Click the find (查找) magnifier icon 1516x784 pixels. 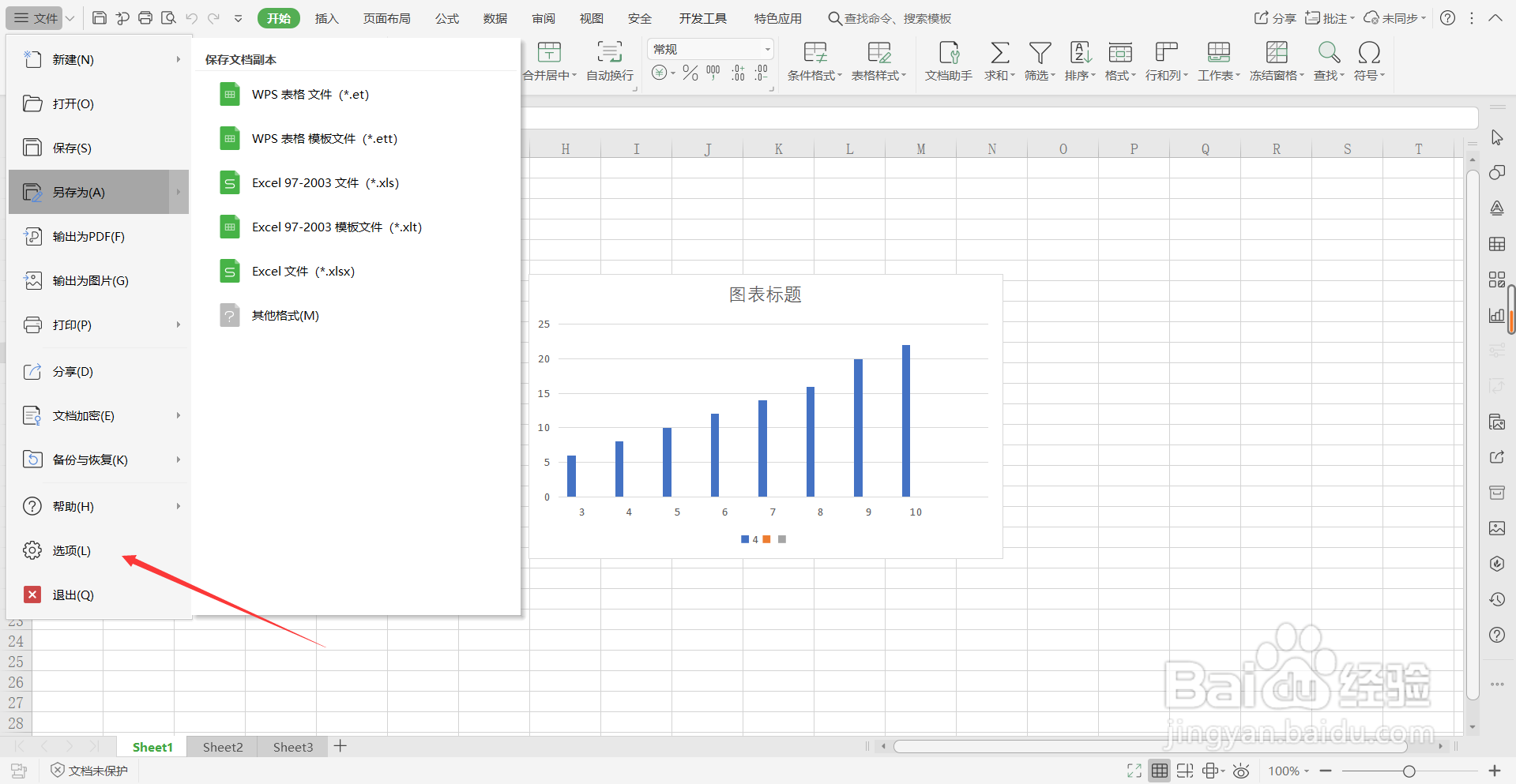(x=1329, y=53)
